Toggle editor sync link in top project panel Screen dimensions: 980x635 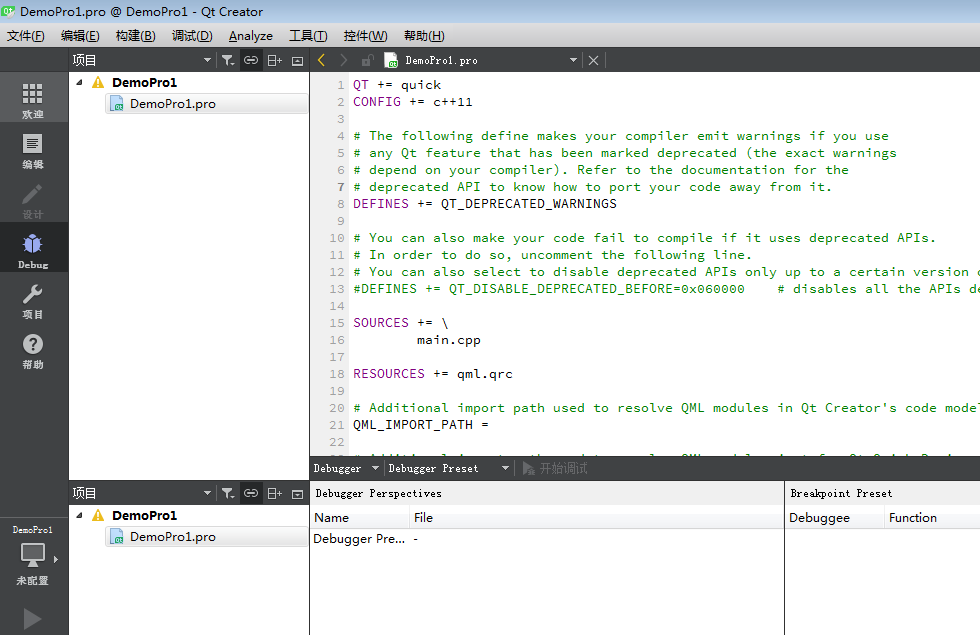251,60
